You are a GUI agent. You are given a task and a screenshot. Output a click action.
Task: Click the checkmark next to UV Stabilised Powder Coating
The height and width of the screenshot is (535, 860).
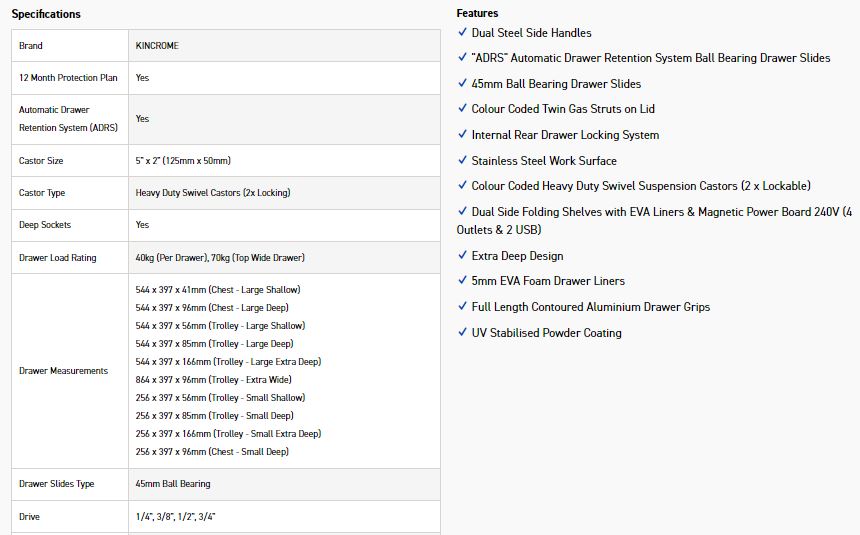pyautogui.click(x=462, y=333)
